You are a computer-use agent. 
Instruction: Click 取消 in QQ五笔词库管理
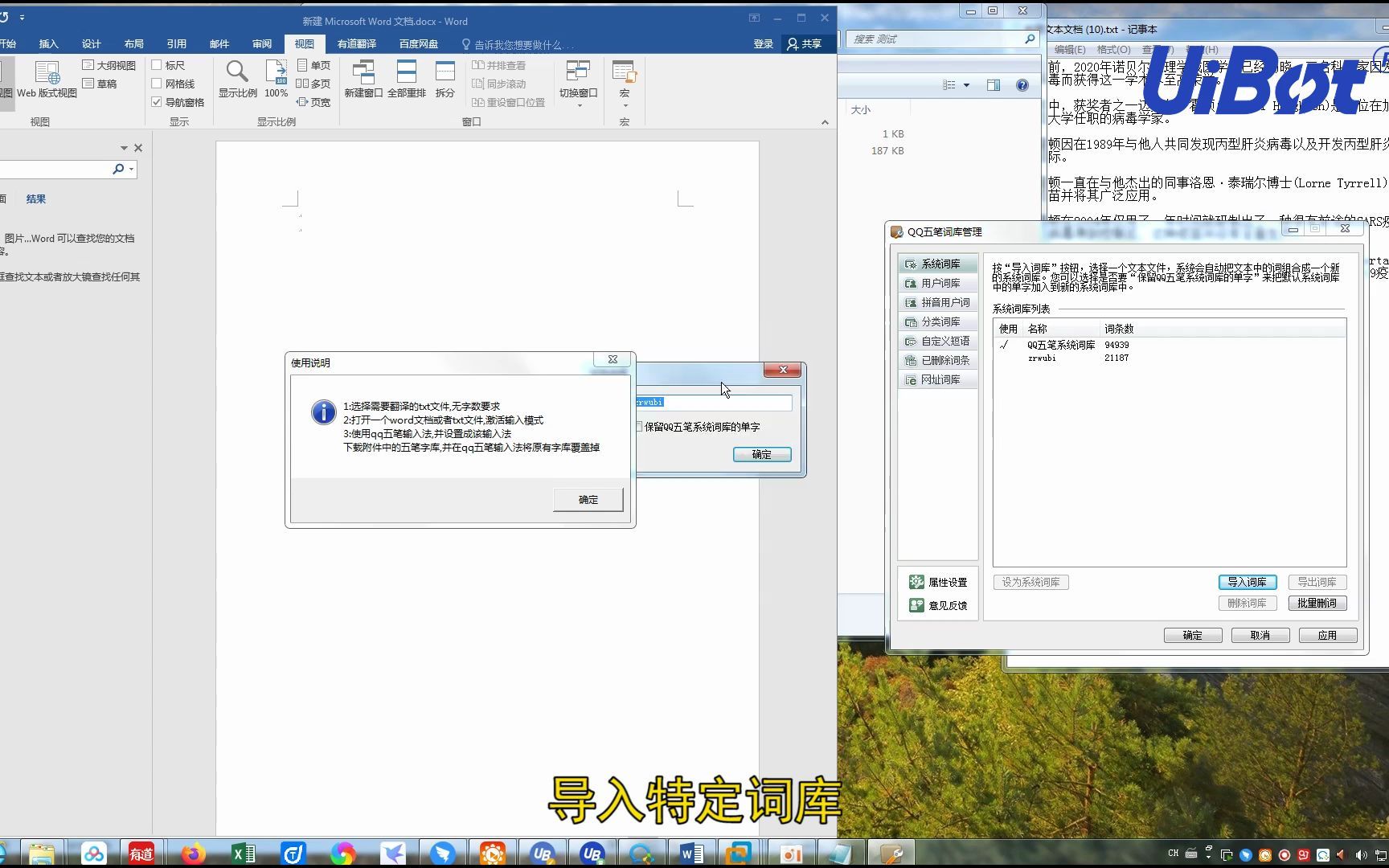point(1260,635)
